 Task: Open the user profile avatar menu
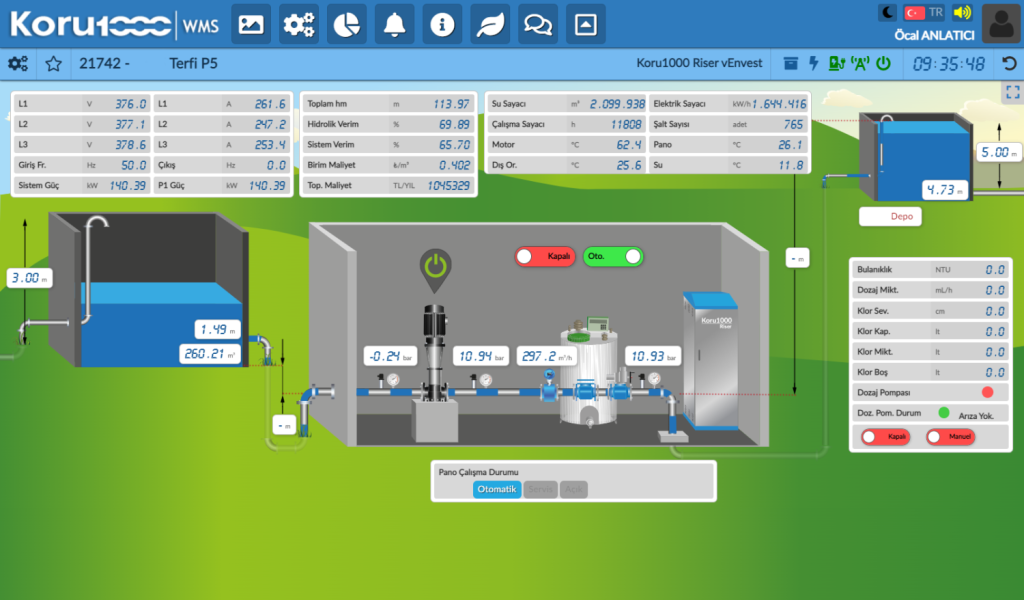coord(1001,24)
